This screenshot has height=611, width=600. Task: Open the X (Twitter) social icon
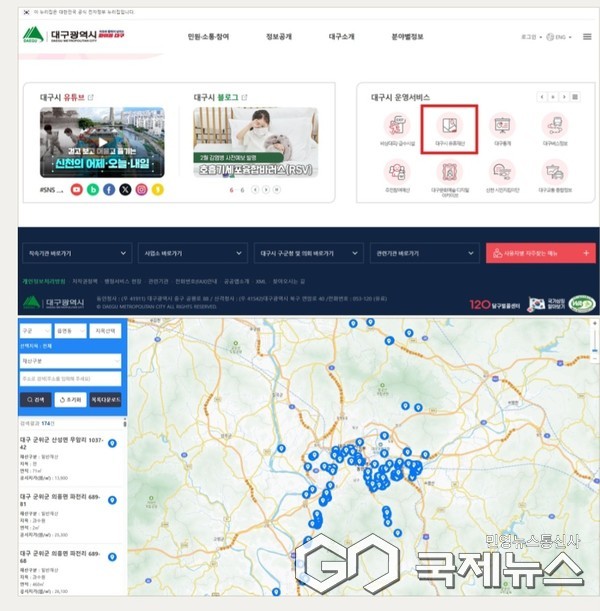(125, 189)
